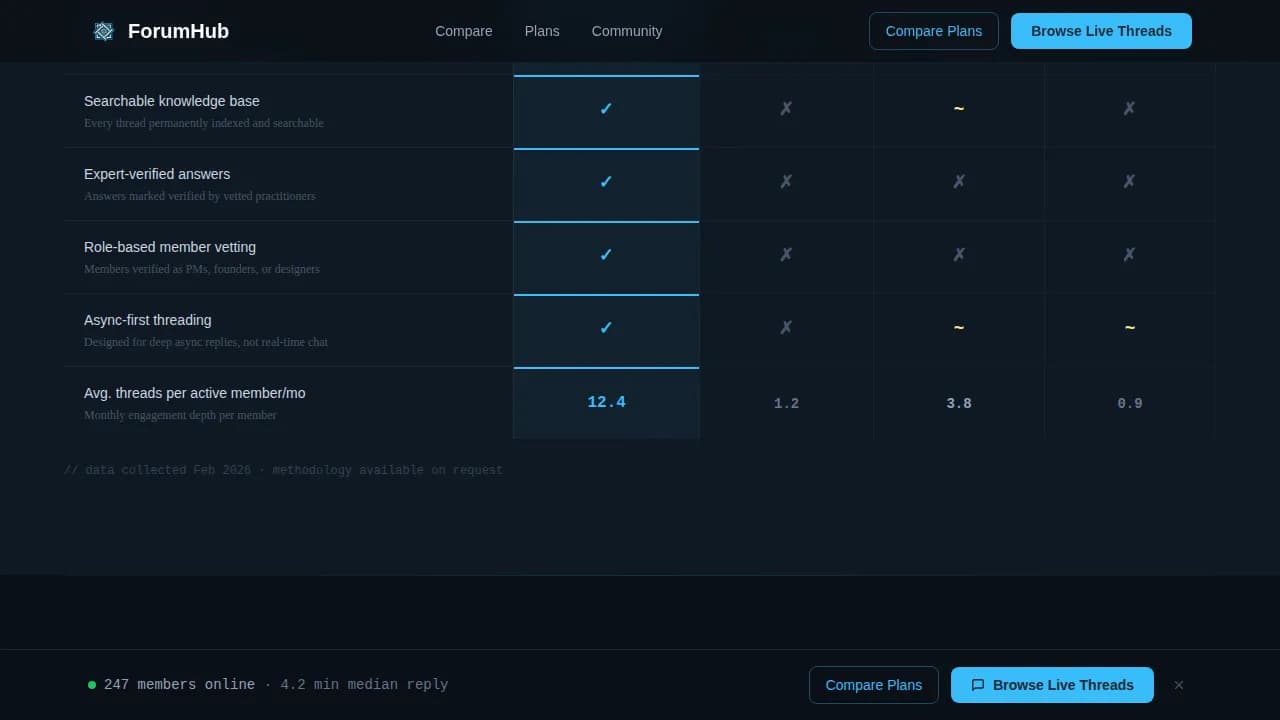Viewport: 1280px width, 720px height.
Task: Click the checkmark in Async-first threading row
Action: 605,328
